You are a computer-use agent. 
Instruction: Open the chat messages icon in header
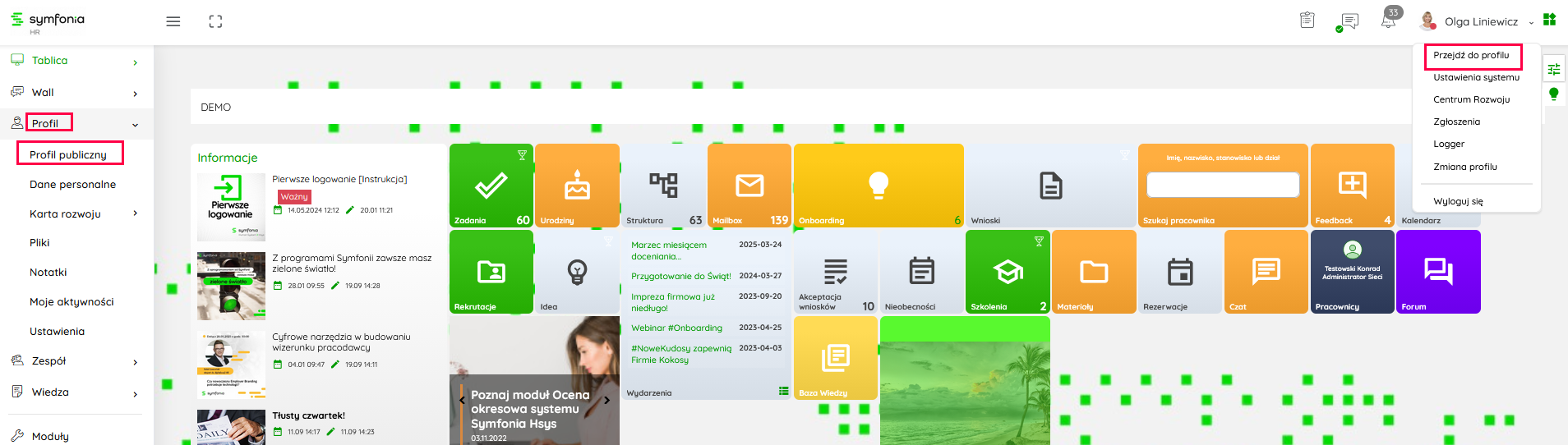1349,21
